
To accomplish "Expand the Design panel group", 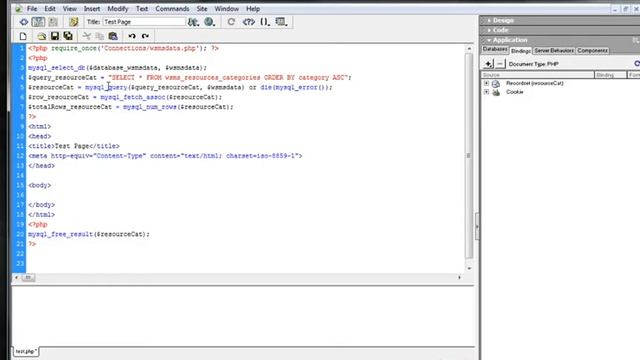I will tap(489, 20).
